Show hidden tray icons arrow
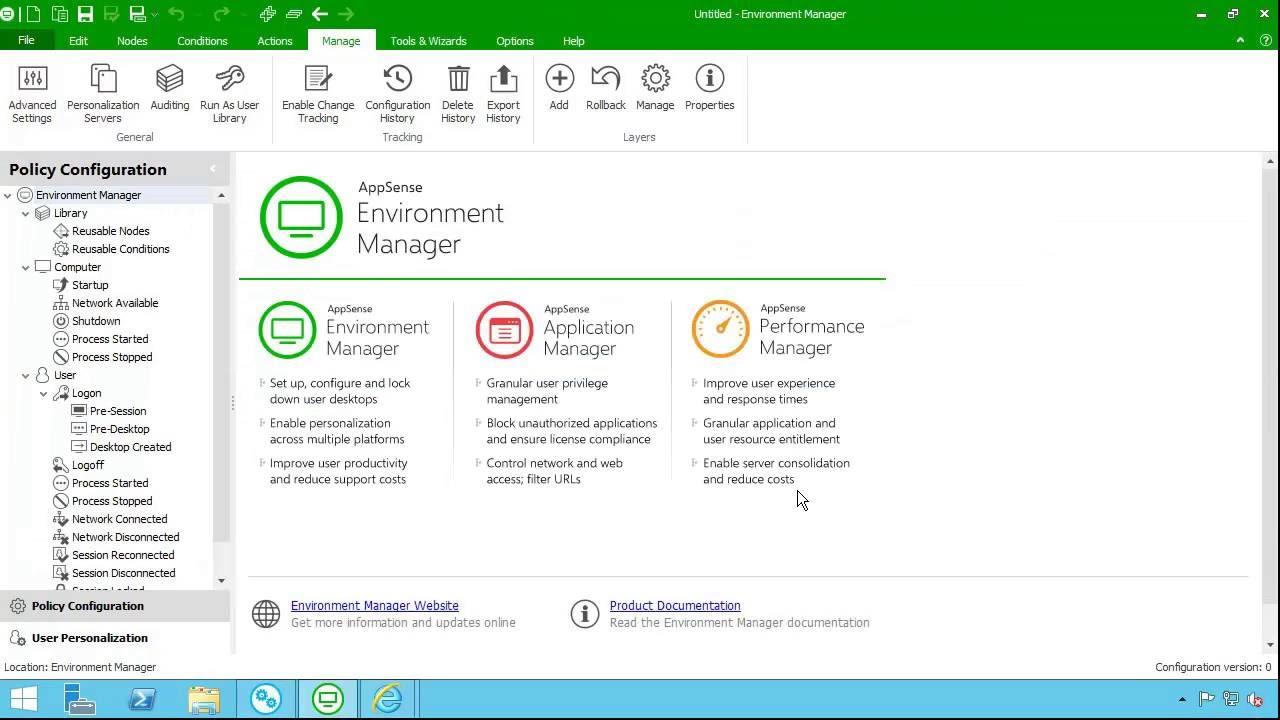The height and width of the screenshot is (720, 1280). [1182, 699]
